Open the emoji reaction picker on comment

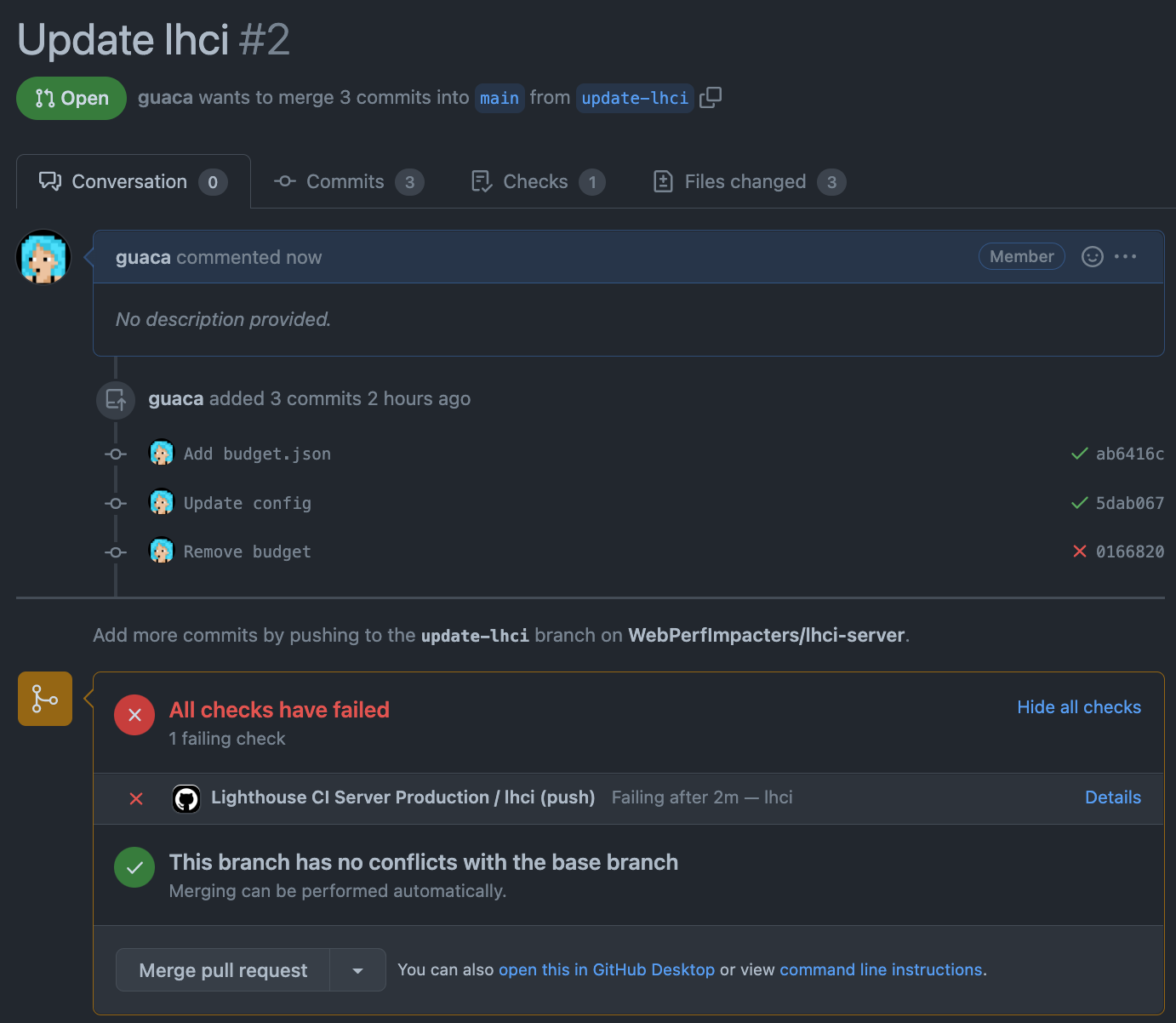[1092, 257]
